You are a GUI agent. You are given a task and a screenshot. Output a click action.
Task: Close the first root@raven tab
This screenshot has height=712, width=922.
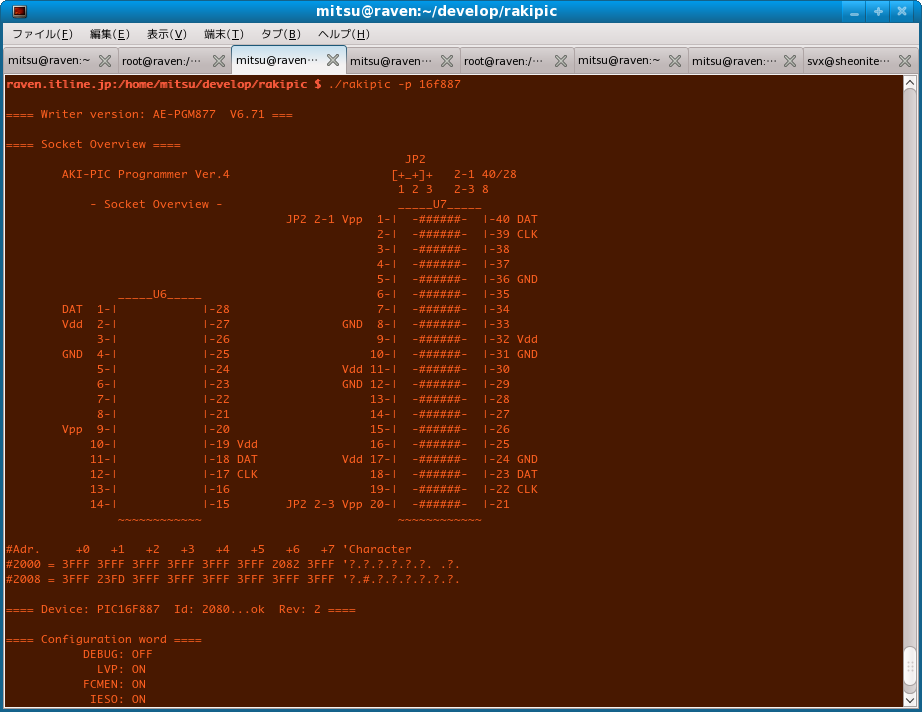218,61
